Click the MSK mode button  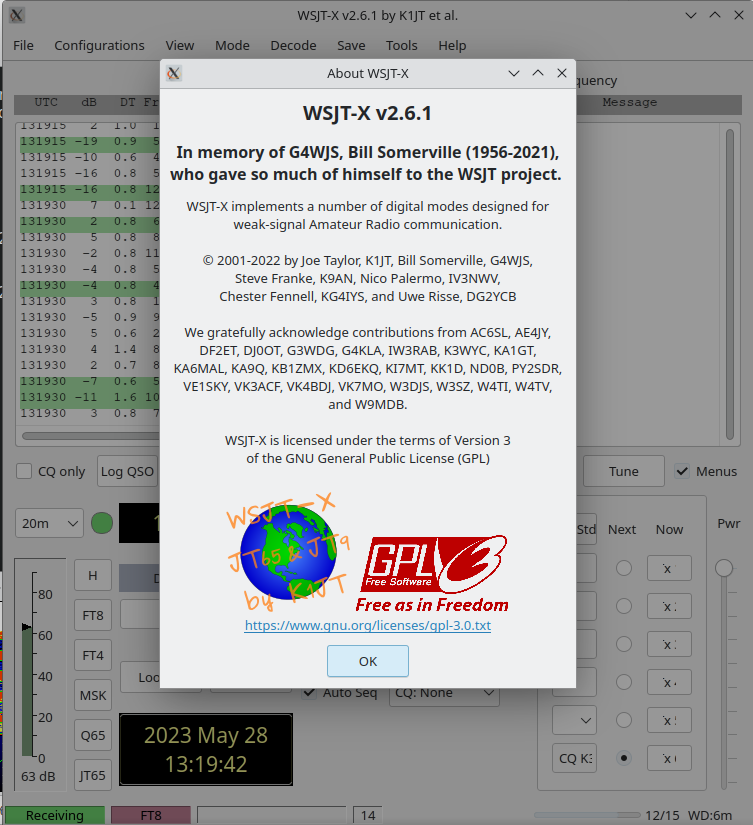tap(93, 695)
